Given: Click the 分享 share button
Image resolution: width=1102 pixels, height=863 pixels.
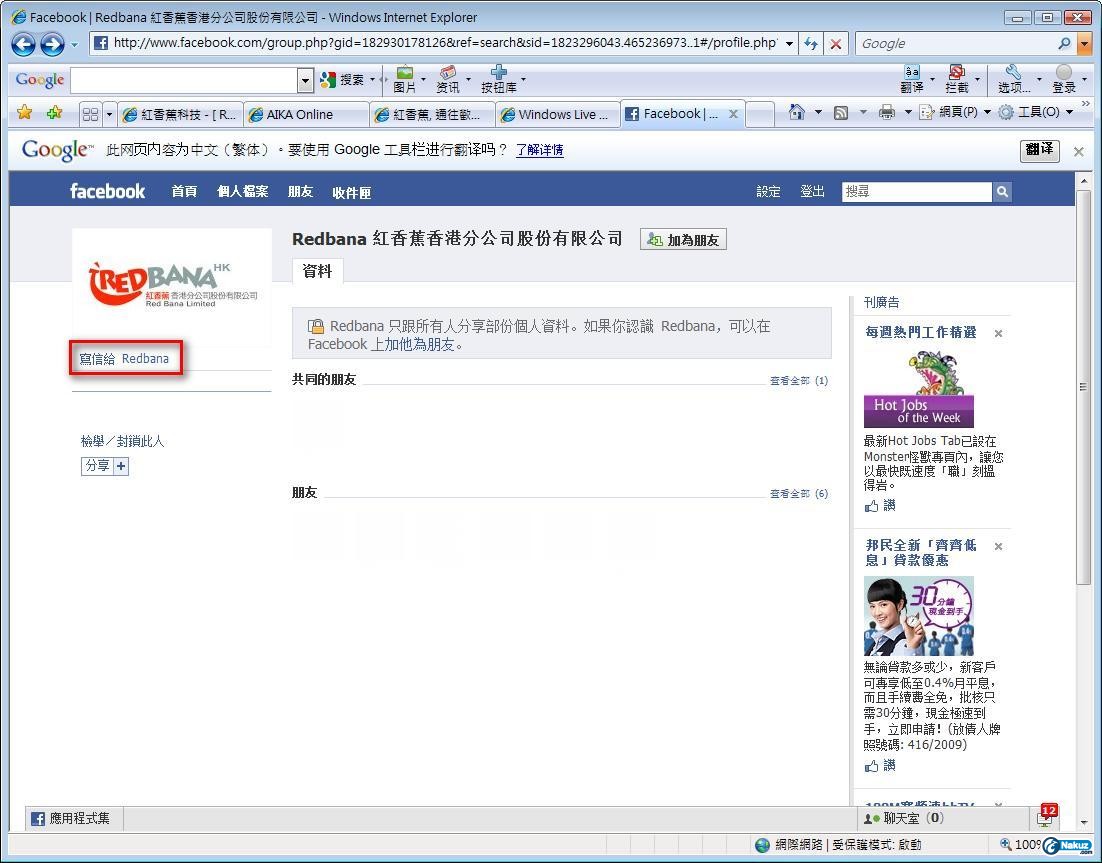Looking at the screenshot, I should coord(105,466).
